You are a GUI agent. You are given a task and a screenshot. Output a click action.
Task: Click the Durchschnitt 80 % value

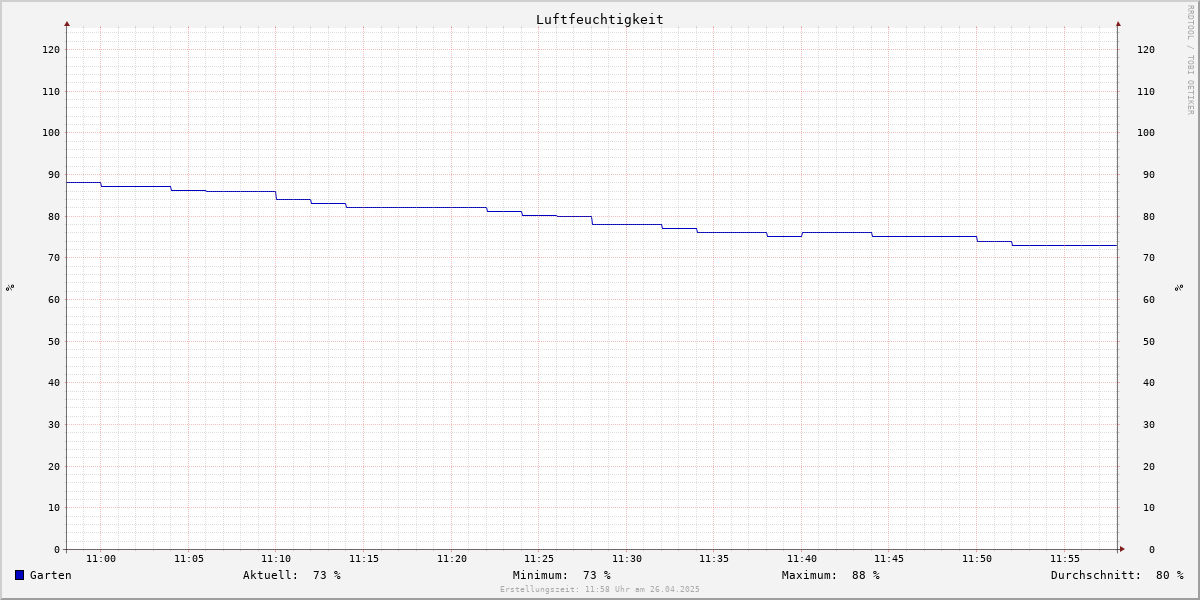pyautogui.click(x=1169, y=575)
